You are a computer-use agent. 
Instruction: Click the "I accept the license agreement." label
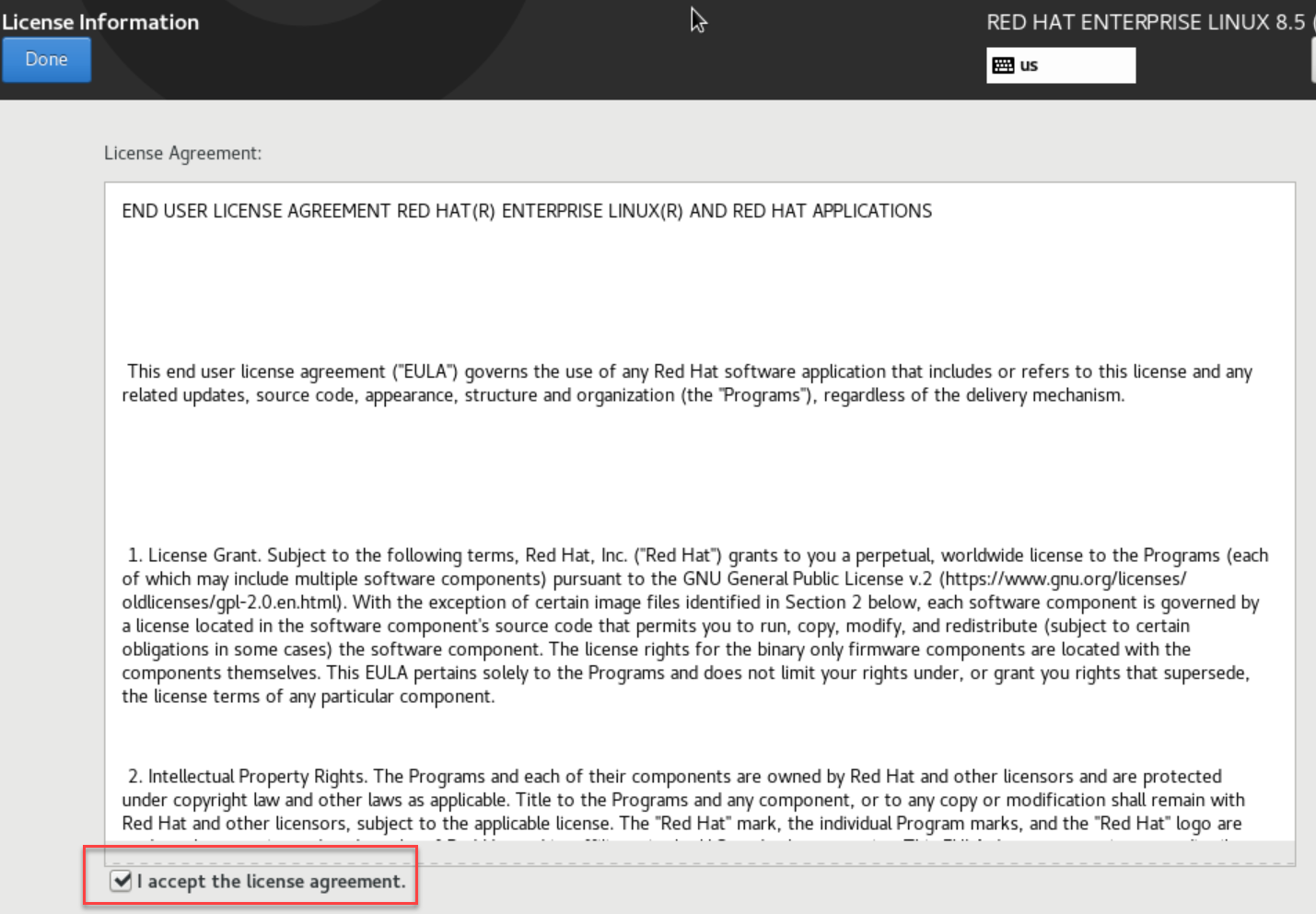pos(271,881)
